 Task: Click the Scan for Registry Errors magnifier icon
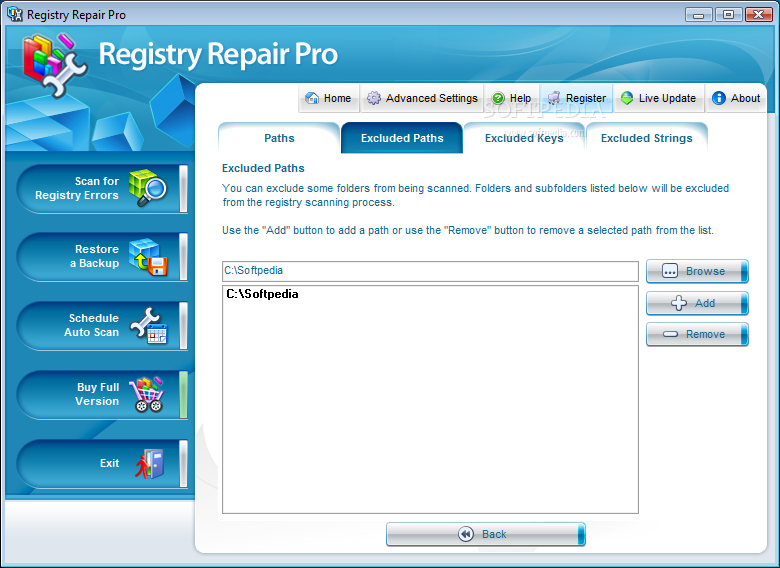coord(147,188)
